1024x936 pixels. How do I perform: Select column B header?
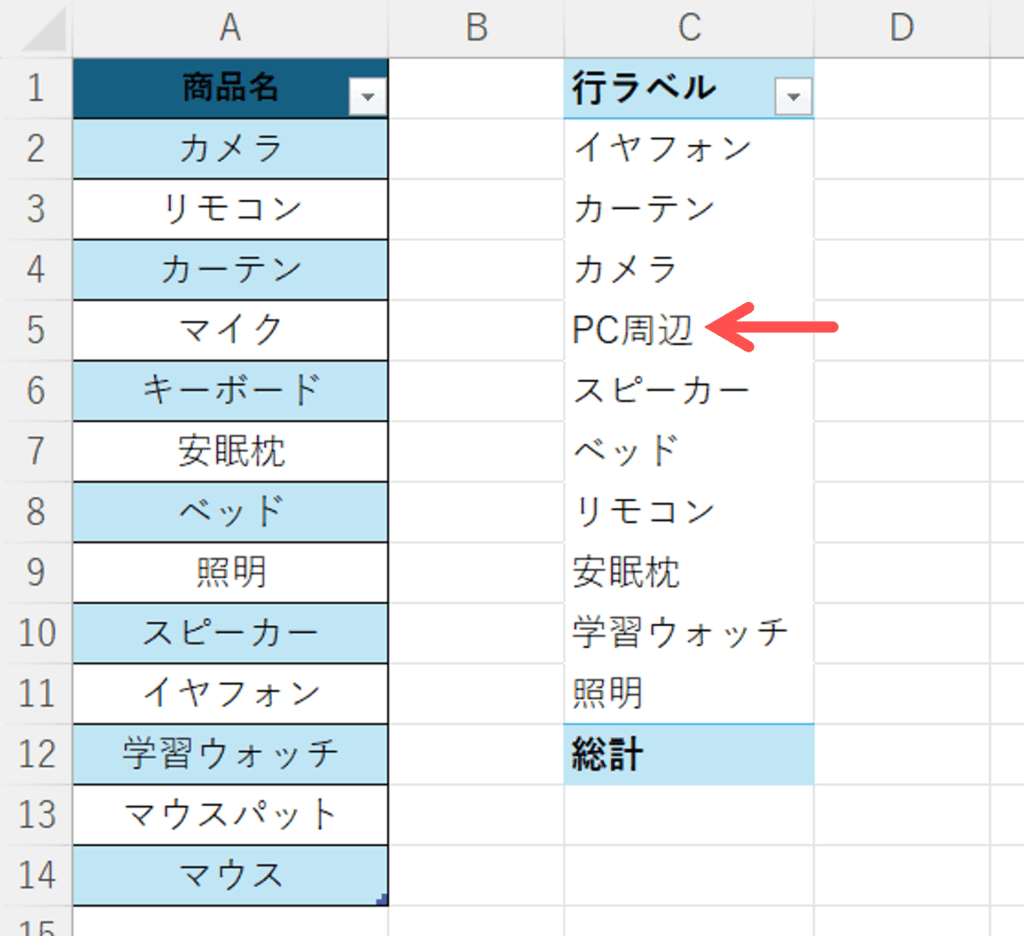[476, 28]
